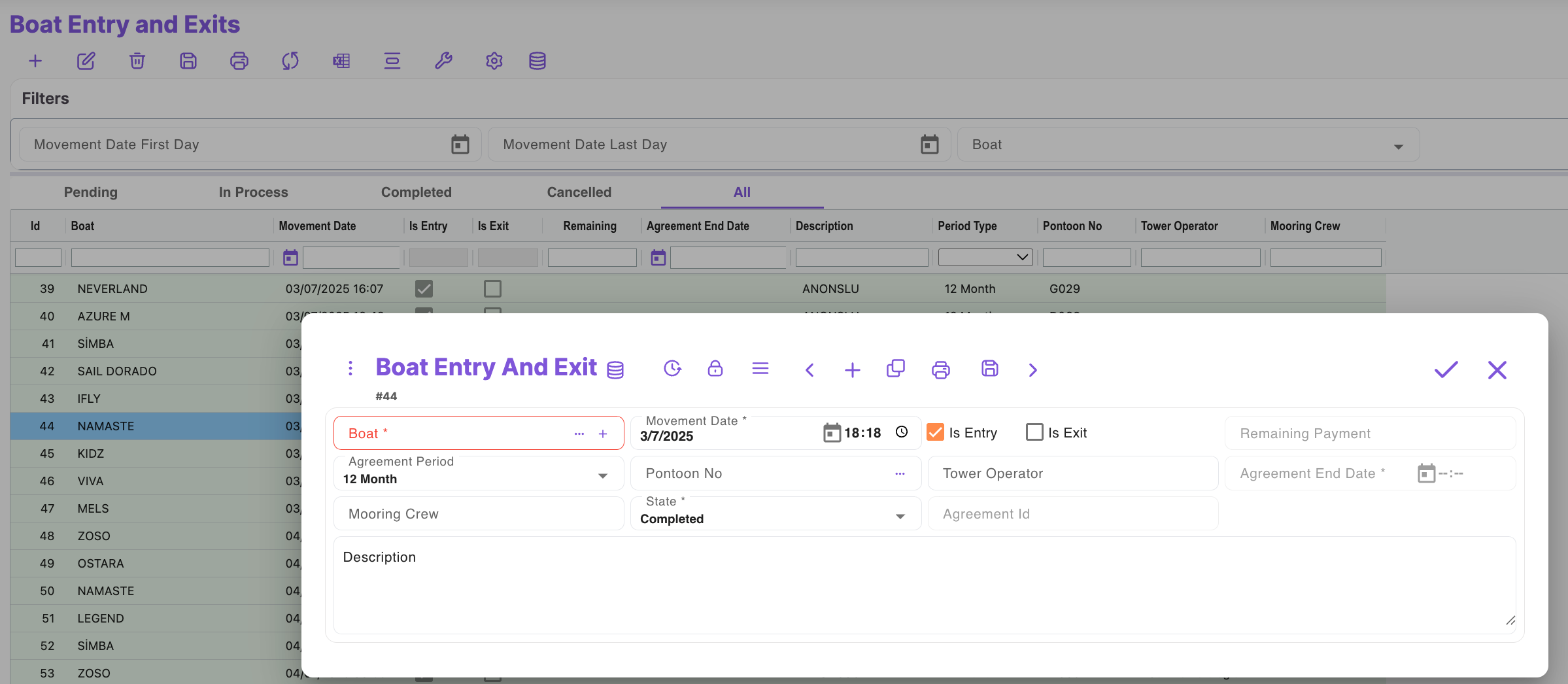Click the history clock icon in dialog
1568x684 pixels.
coord(672,369)
